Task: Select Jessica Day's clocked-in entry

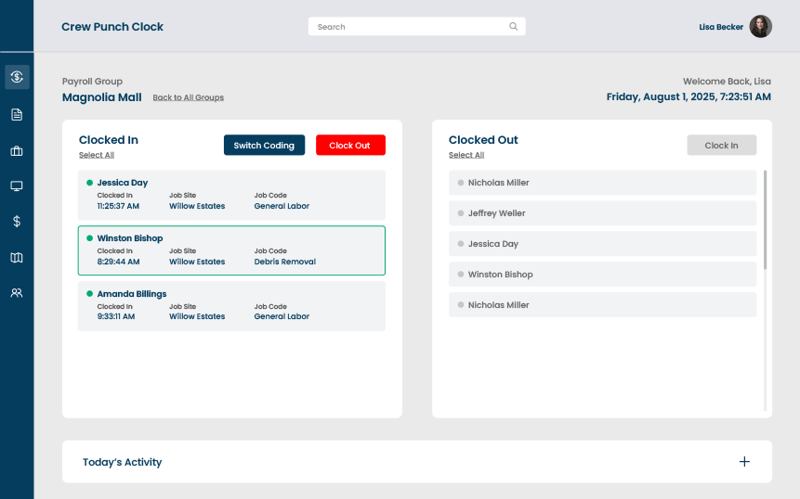Action: click(x=231, y=194)
